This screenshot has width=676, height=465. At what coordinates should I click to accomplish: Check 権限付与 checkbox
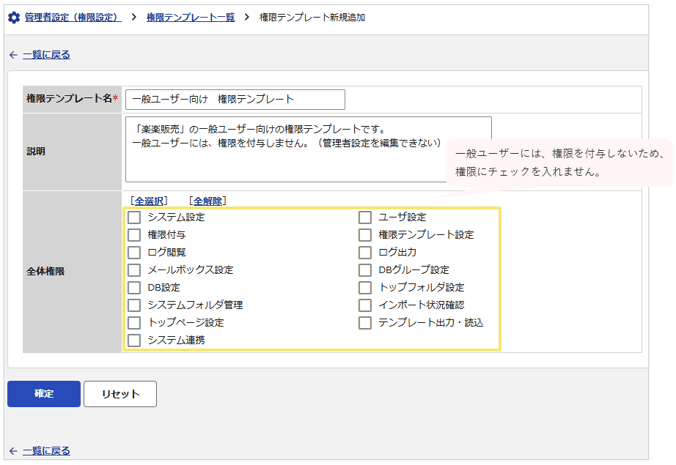134,235
